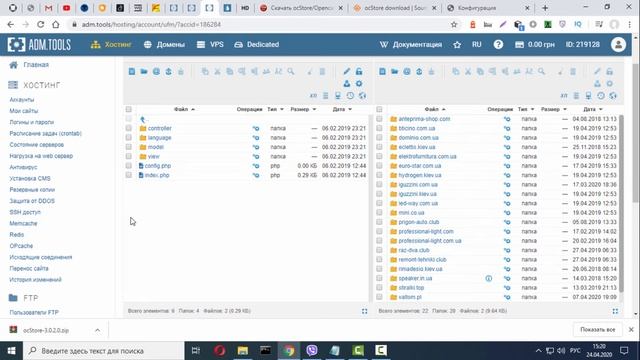The width and height of the screenshot is (640, 360).
Task: Click browser address bar
Action: coord(261,24)
